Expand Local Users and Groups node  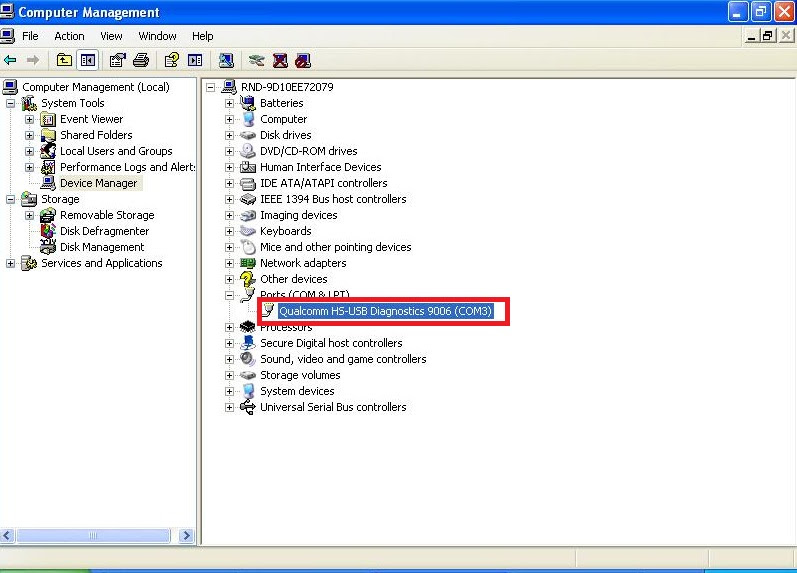29,152
